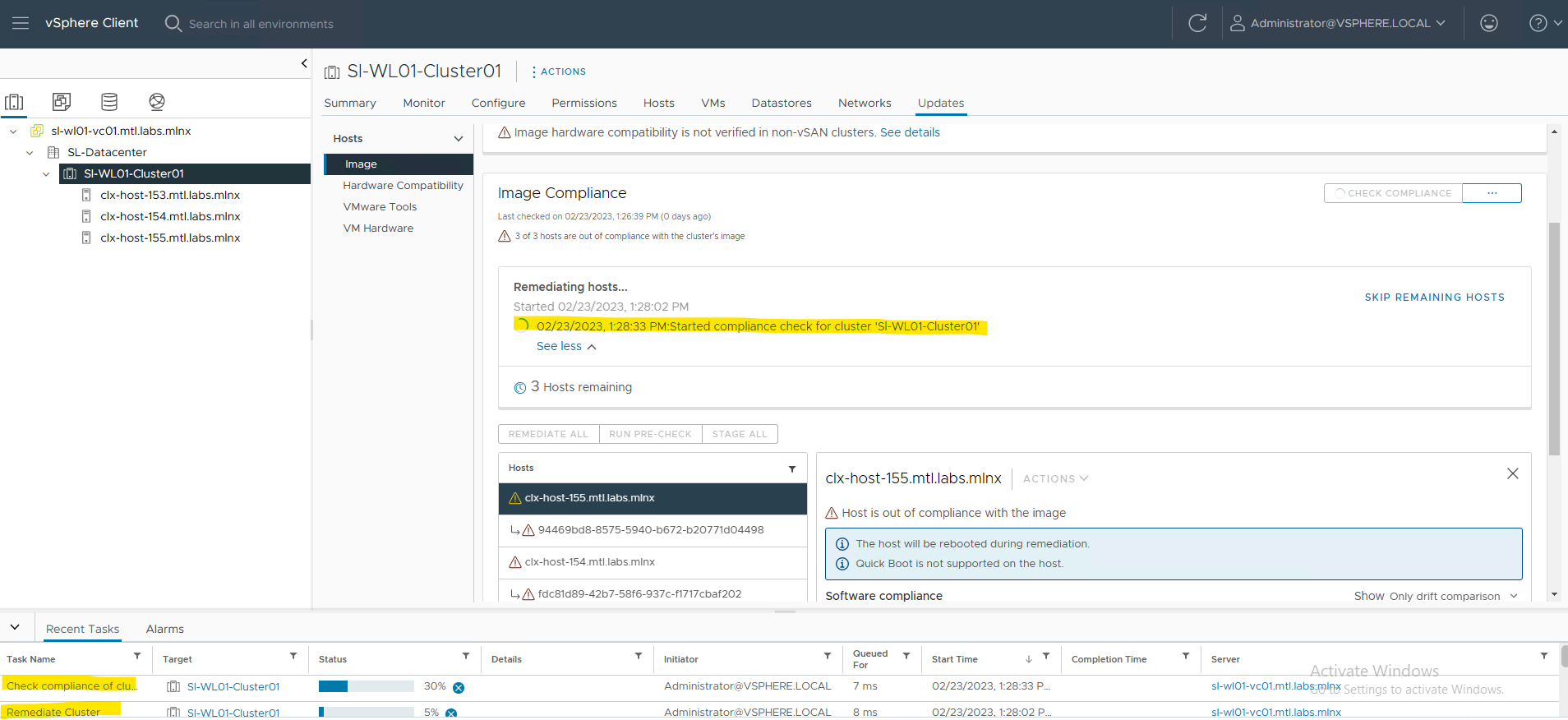1568x720 pixels.
Task: Click the REMEDIATE ALL button
Action: pos(548,434)
